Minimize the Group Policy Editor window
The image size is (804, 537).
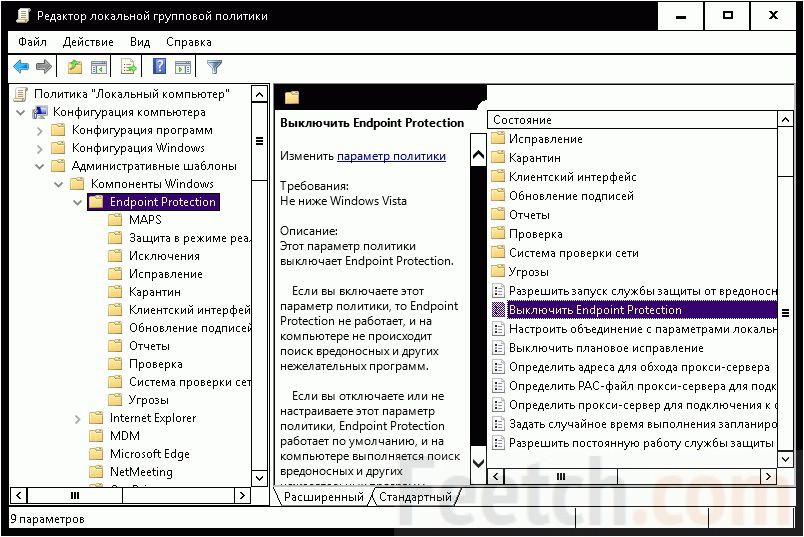click(x=680, y=16)
